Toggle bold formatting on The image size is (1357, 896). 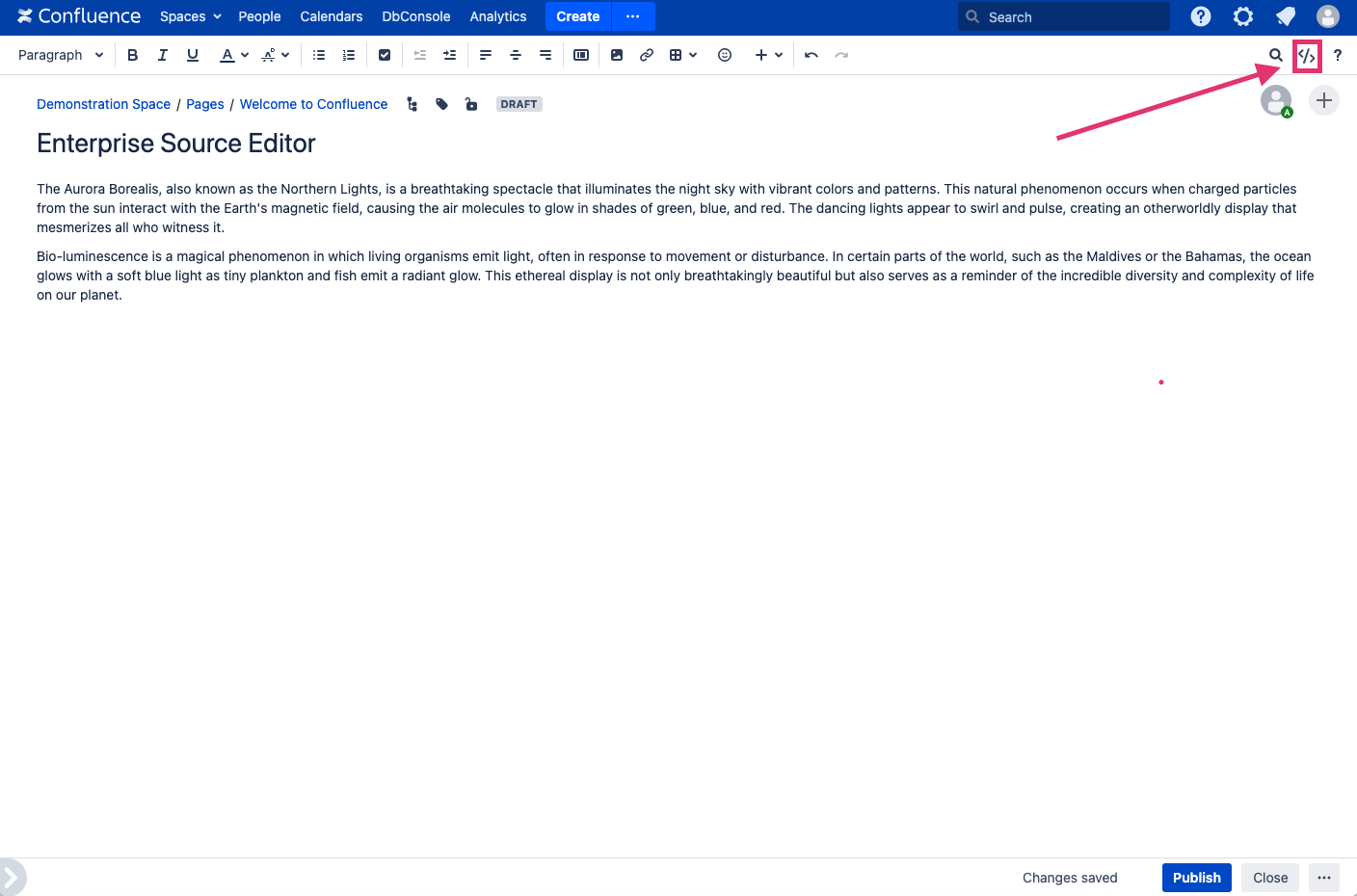click(132, 55)
